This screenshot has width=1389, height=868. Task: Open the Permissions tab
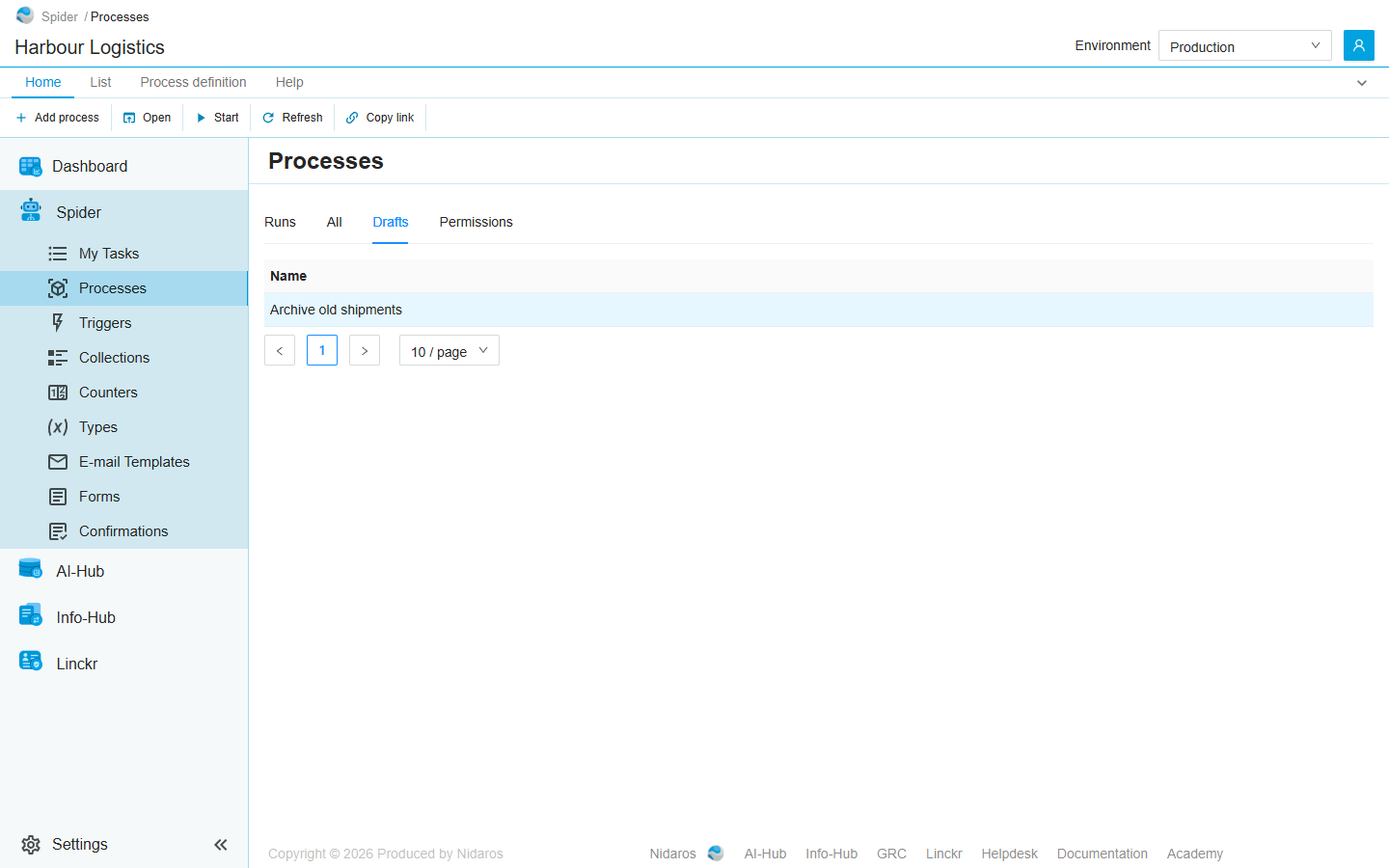477,222
